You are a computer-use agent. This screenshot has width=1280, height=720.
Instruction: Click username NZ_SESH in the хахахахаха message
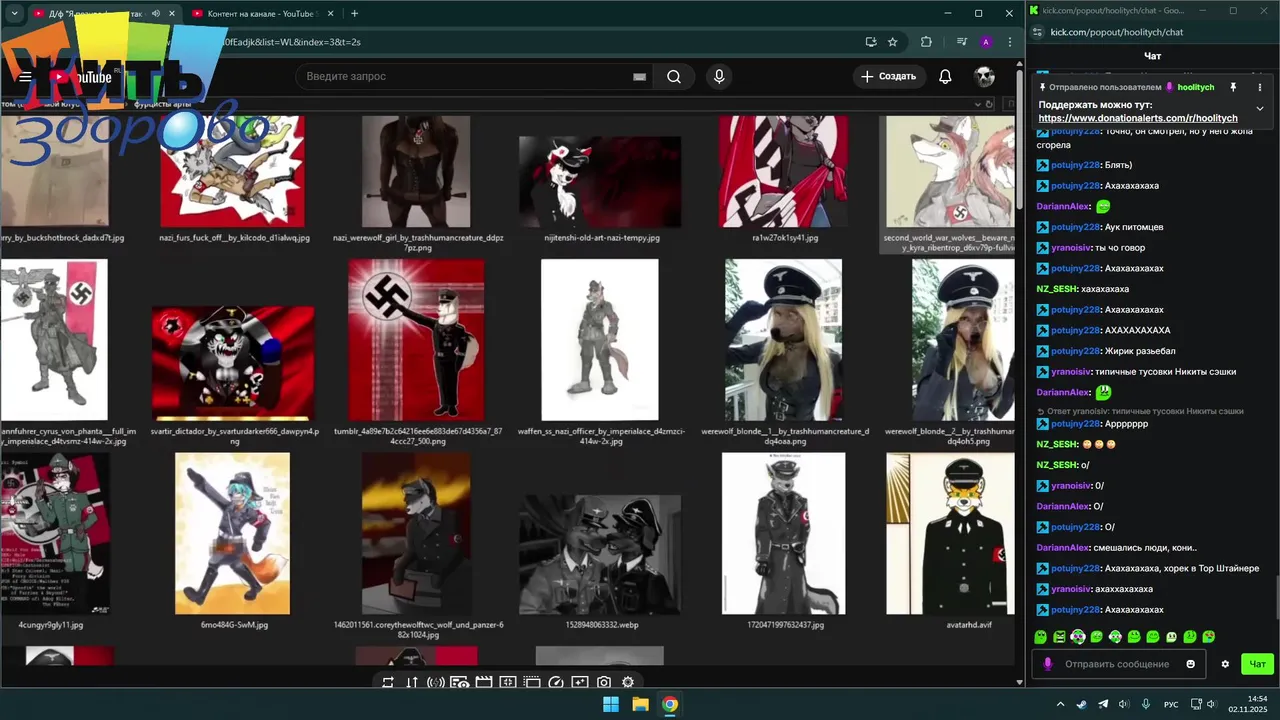(x=1057, y=289)
